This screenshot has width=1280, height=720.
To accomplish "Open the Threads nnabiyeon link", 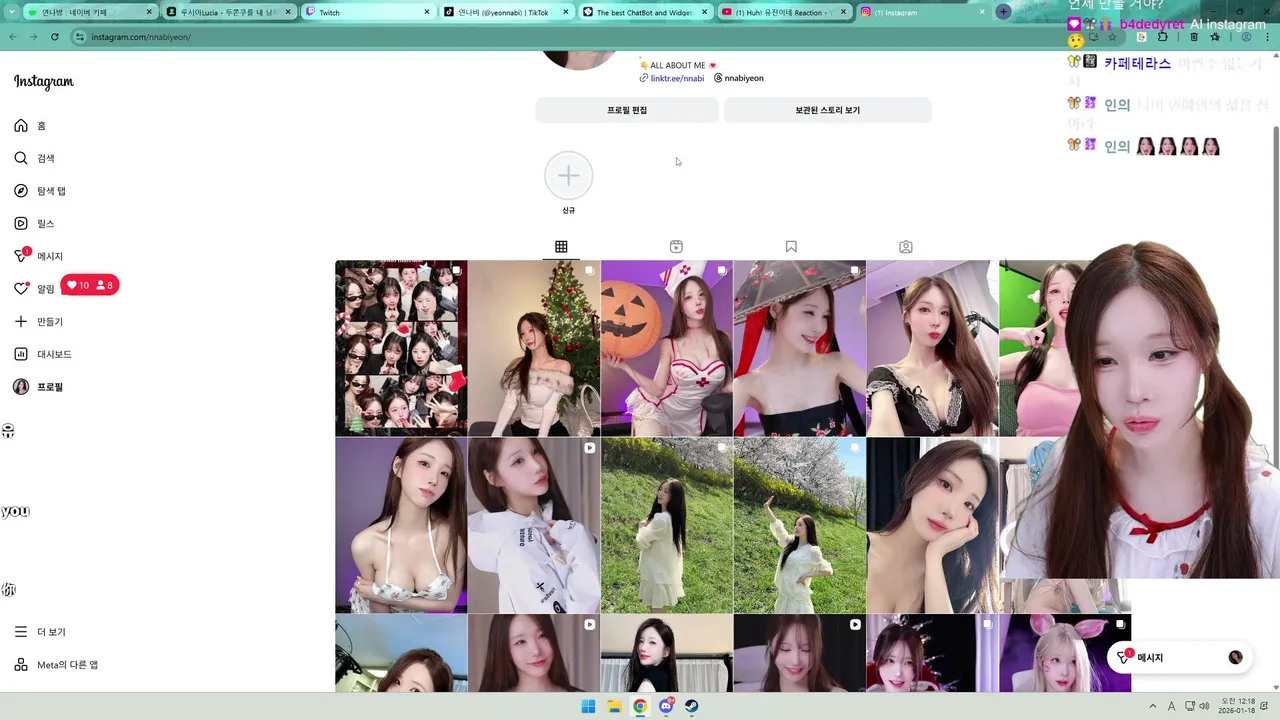I will tap(739, 78).
